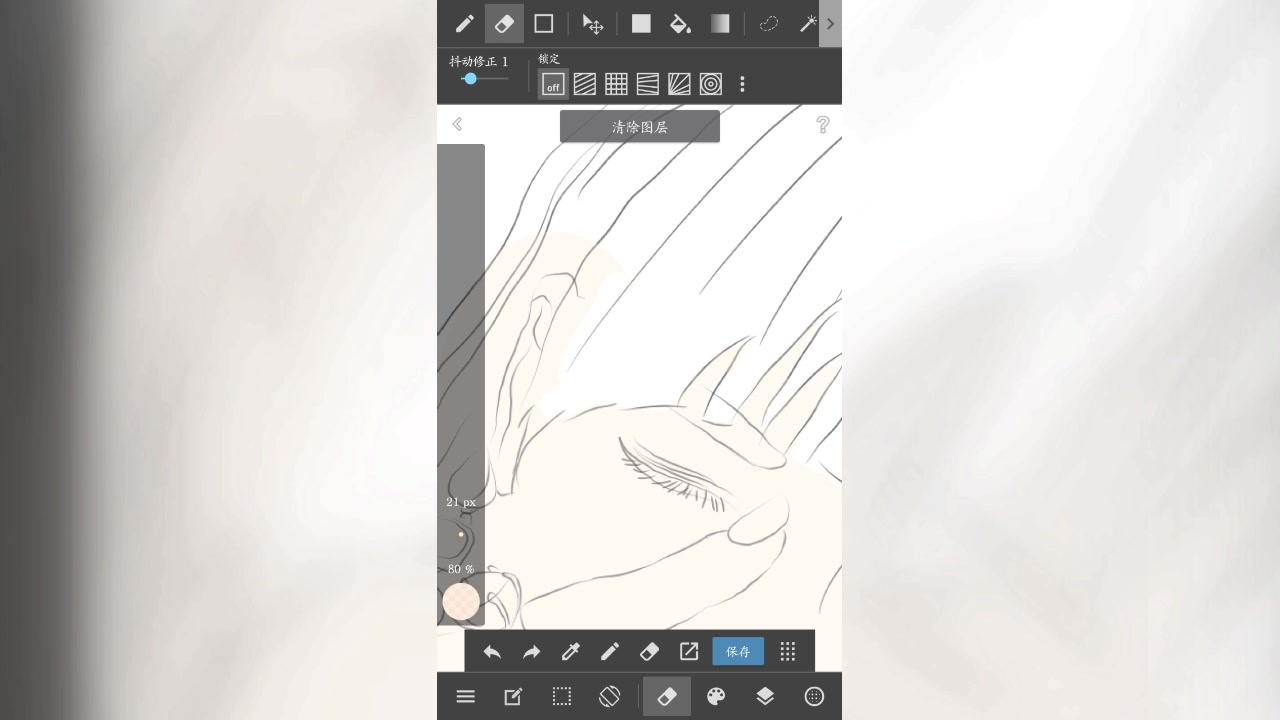Tap the active eraser in bottom bar

tap(667, 696)
